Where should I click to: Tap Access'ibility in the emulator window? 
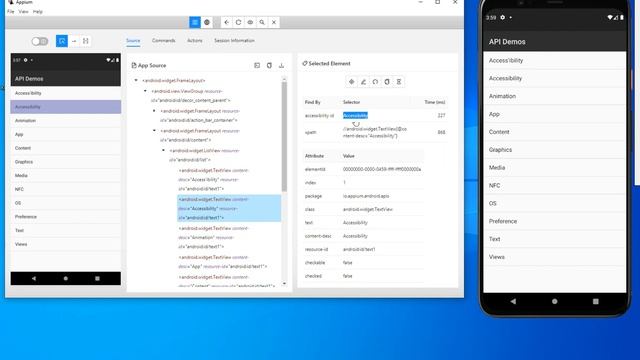[x=554, y=60]
